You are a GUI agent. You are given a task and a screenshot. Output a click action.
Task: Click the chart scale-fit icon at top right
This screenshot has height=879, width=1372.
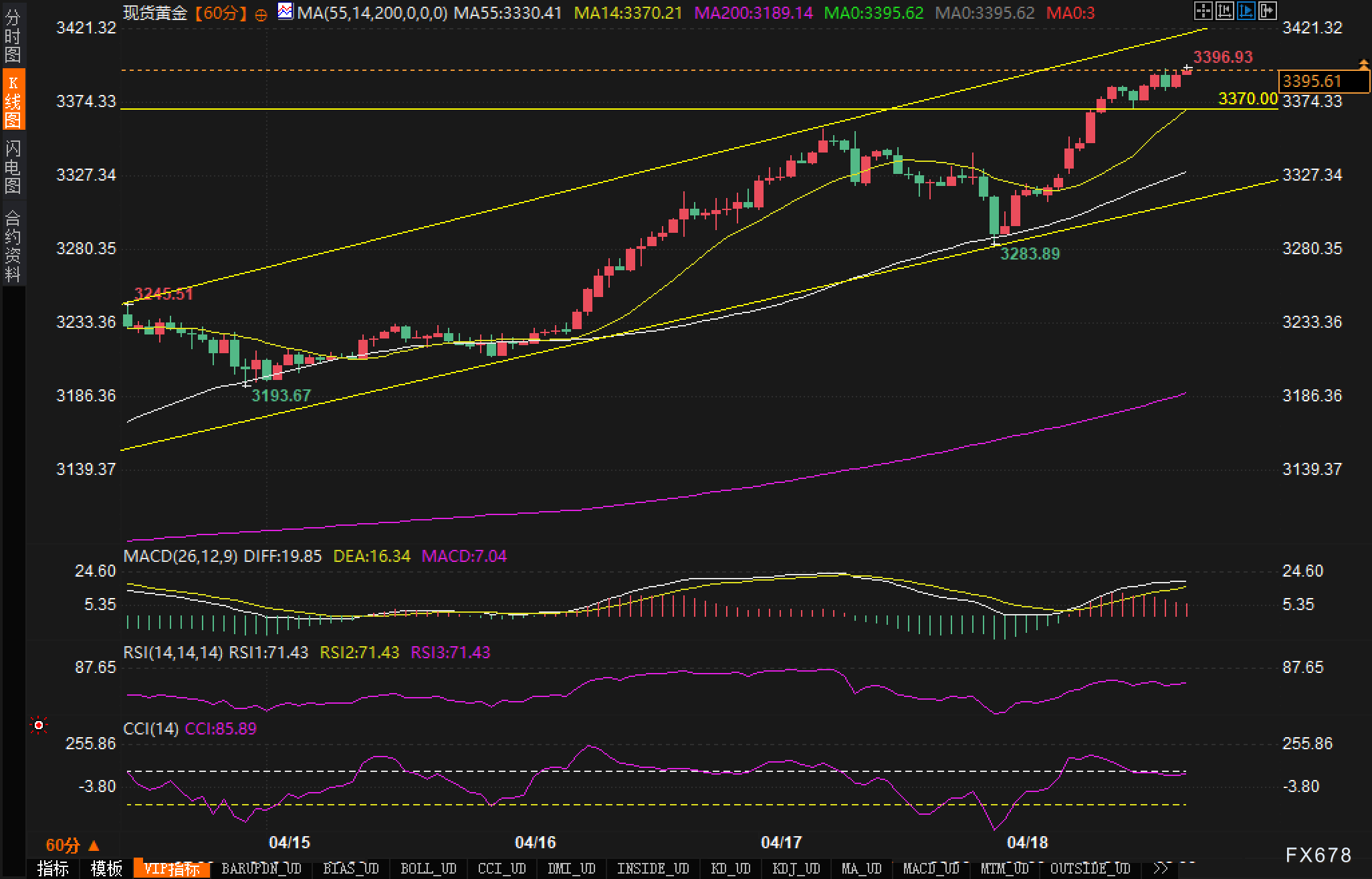coord(1224,11)
